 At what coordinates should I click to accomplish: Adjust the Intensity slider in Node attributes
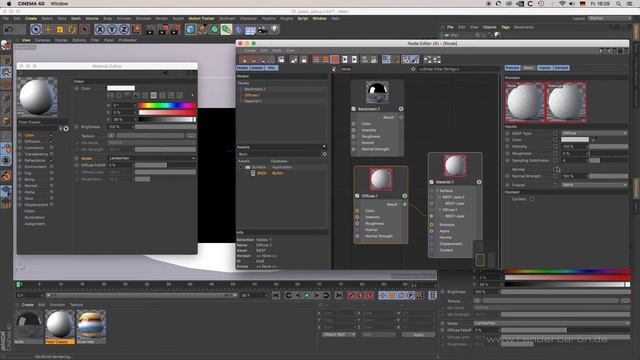point(608,147)
